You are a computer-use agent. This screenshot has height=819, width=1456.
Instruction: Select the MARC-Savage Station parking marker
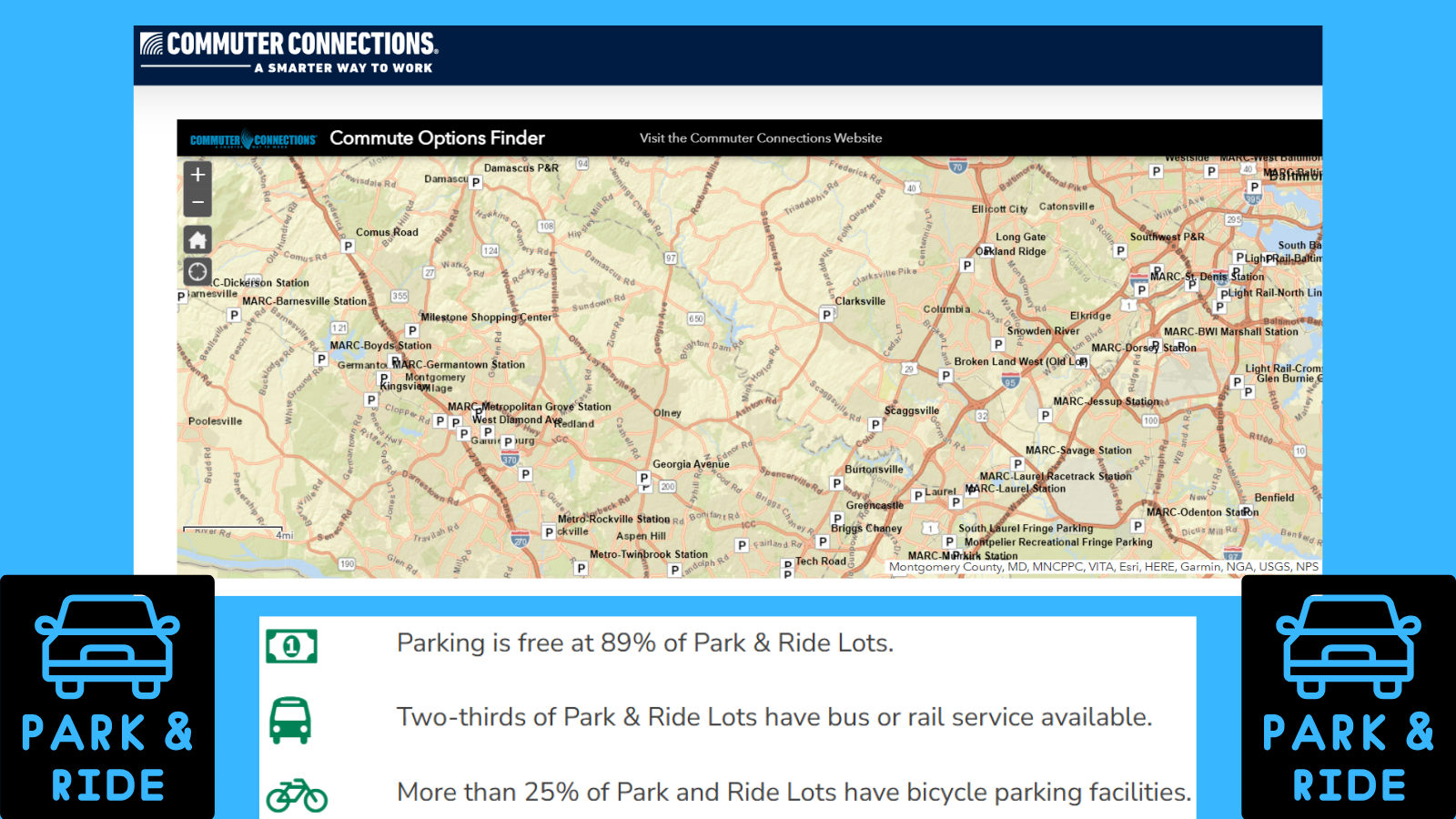click(x=1017, y=464)
